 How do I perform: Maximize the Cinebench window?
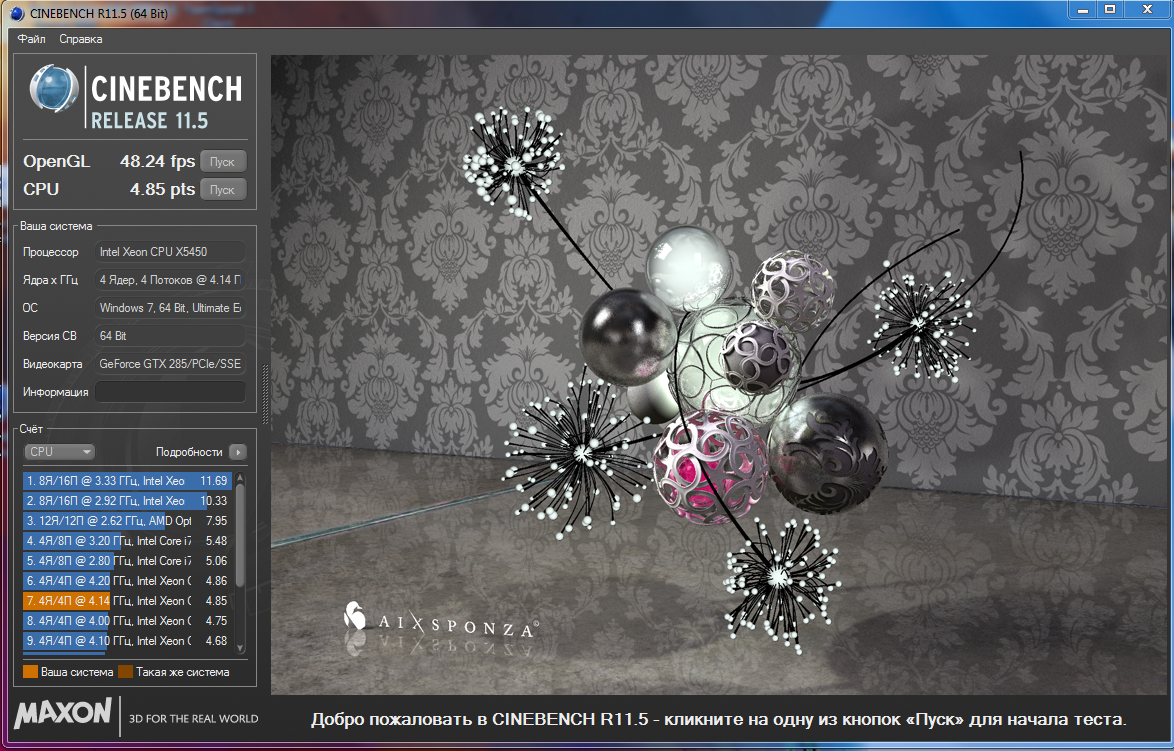(x=1110, y=10)
